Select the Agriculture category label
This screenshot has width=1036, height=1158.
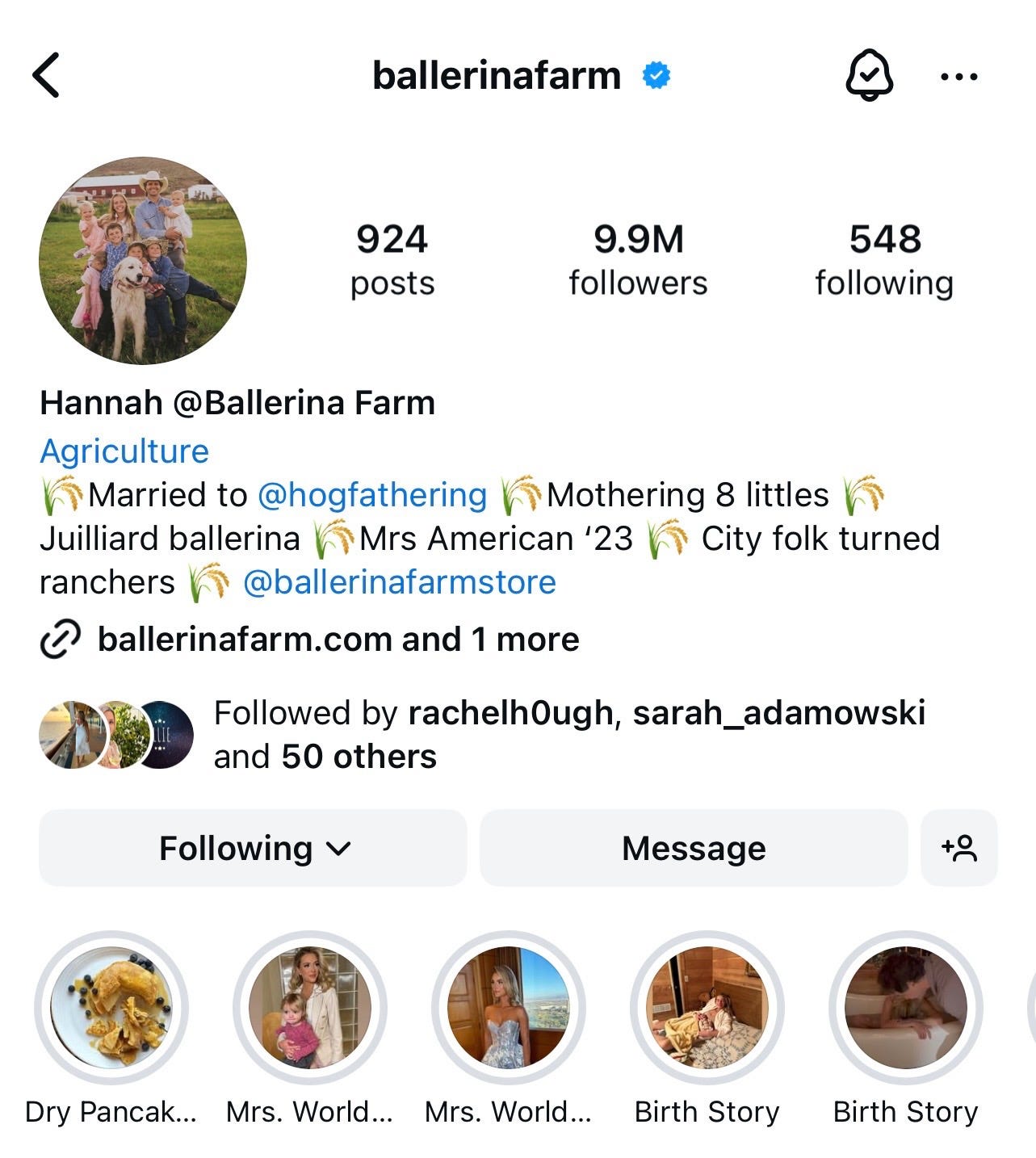(x=124, y=451)
